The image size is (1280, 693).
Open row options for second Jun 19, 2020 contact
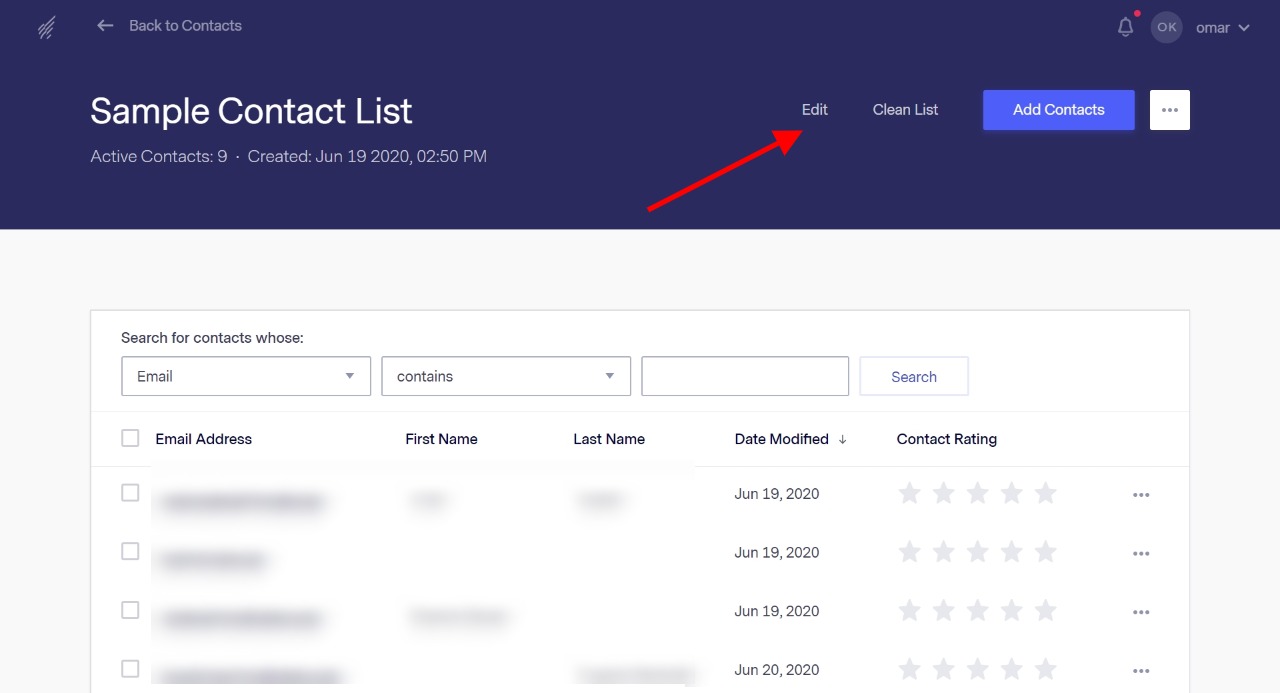[1141, 554]
